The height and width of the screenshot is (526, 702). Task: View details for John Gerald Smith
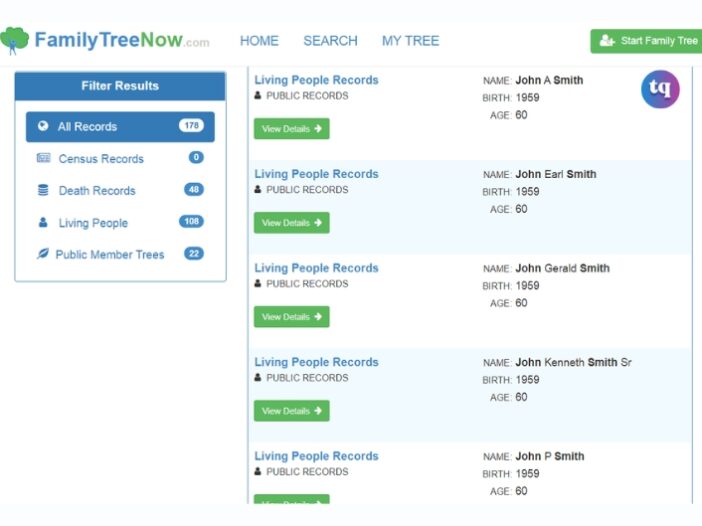click(291, 317)
